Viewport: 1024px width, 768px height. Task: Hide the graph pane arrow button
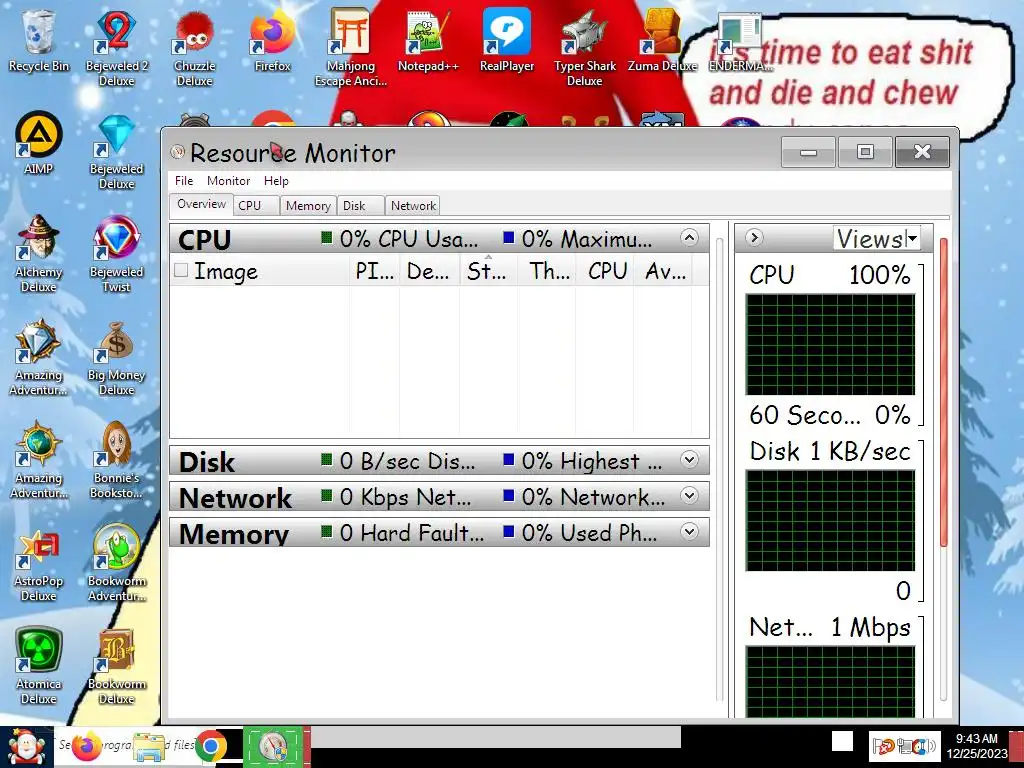click(754, 238)
